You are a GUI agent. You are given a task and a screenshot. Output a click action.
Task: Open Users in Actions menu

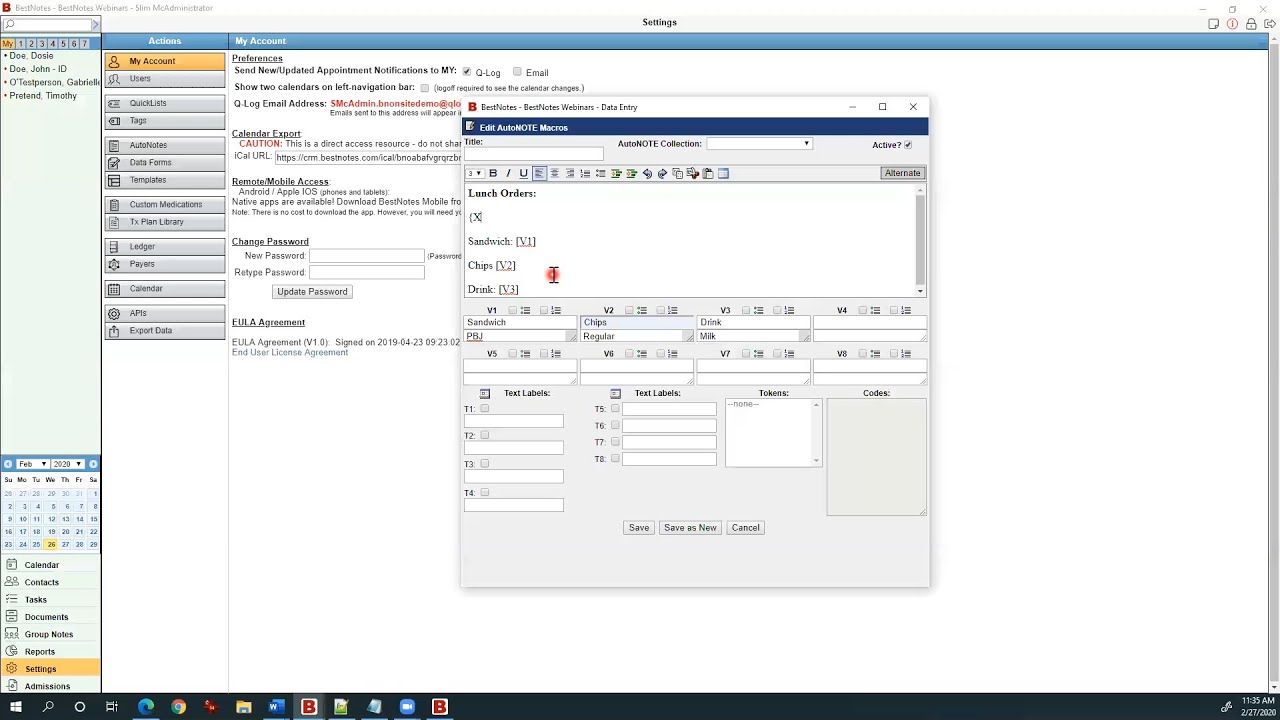coord(165,78)
